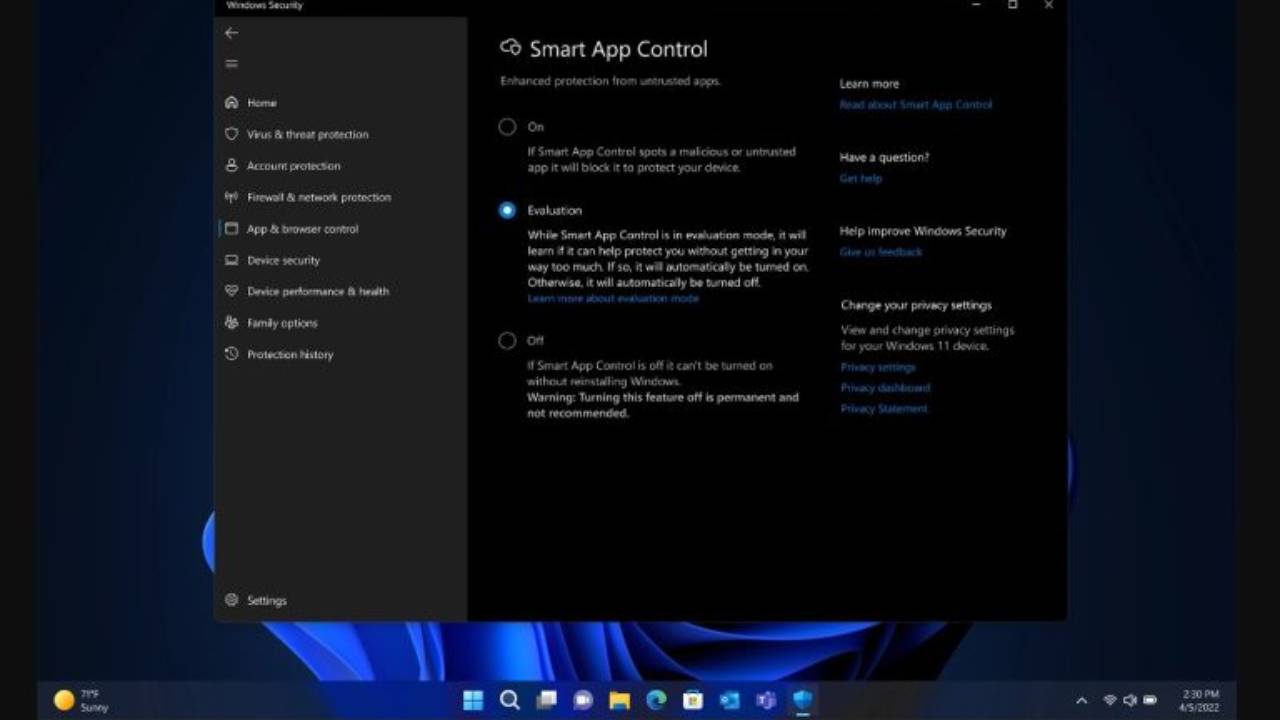
Task: Open Microsoft Store from the taskbar
Action: pyautogui.click(x=692, y=699)
